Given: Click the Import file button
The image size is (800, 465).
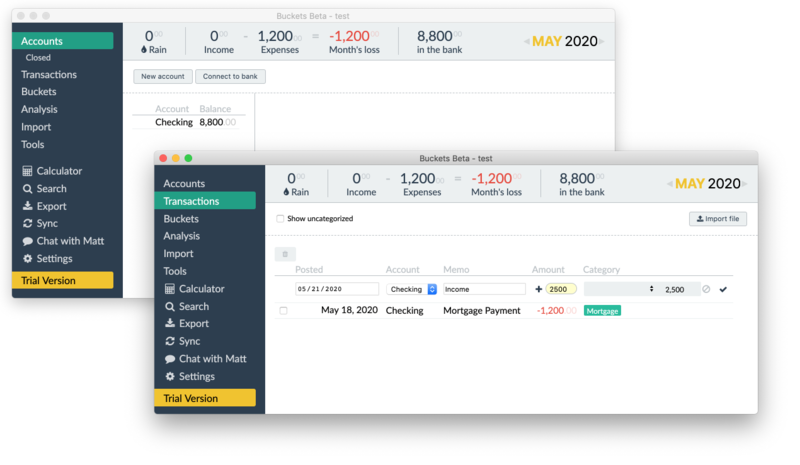Looking at the screenshot, I should point(717,219).
